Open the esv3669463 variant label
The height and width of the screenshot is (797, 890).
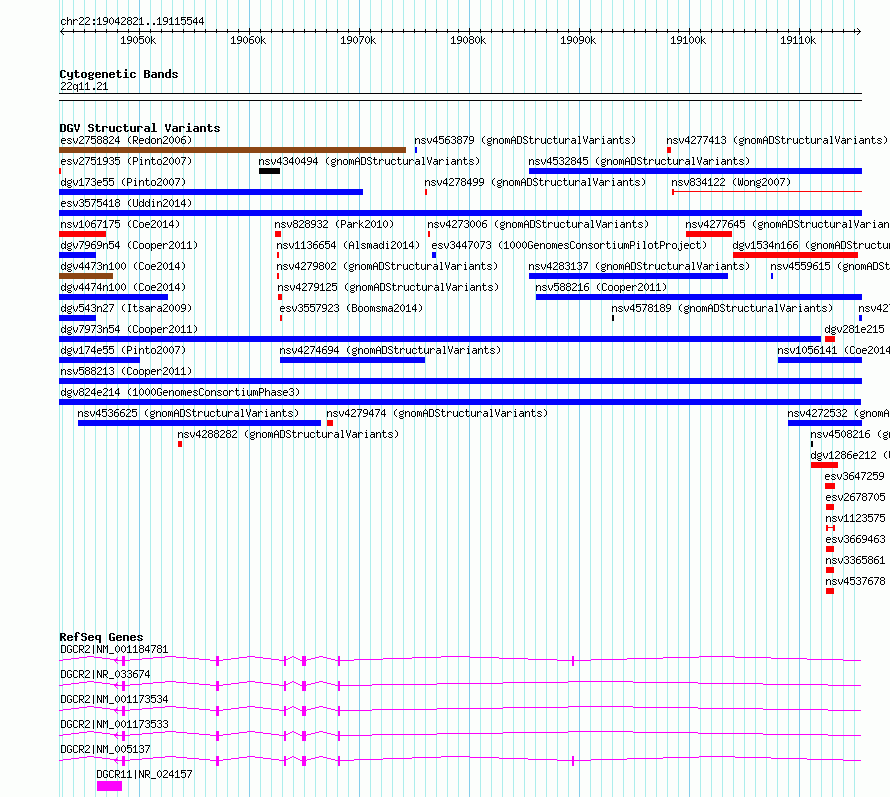(x=855, y=539)
